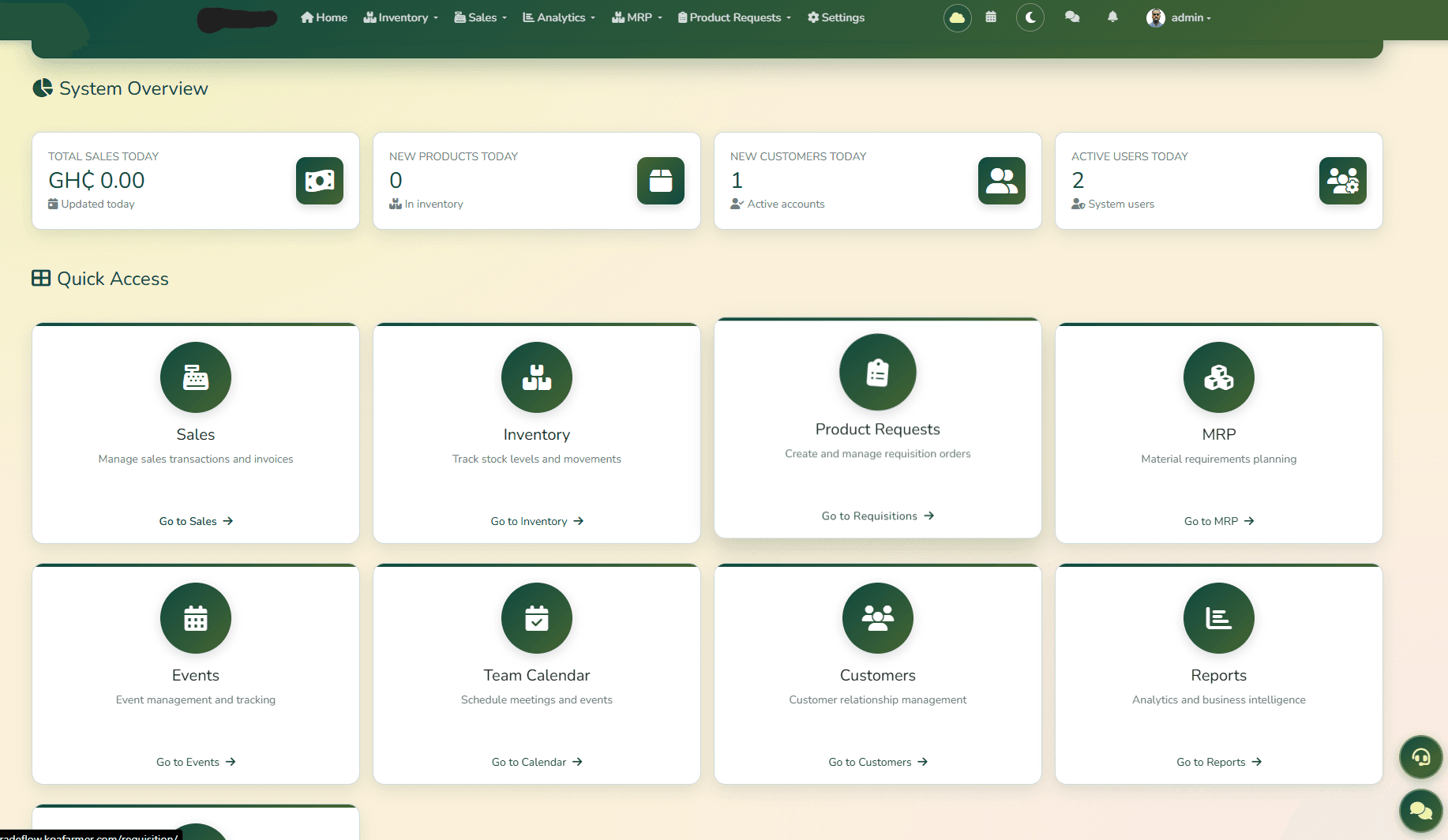The width and height of the screenshot is (1448, 840).
Task: Follow the Go to Reports link
Action: (1219, 762)
